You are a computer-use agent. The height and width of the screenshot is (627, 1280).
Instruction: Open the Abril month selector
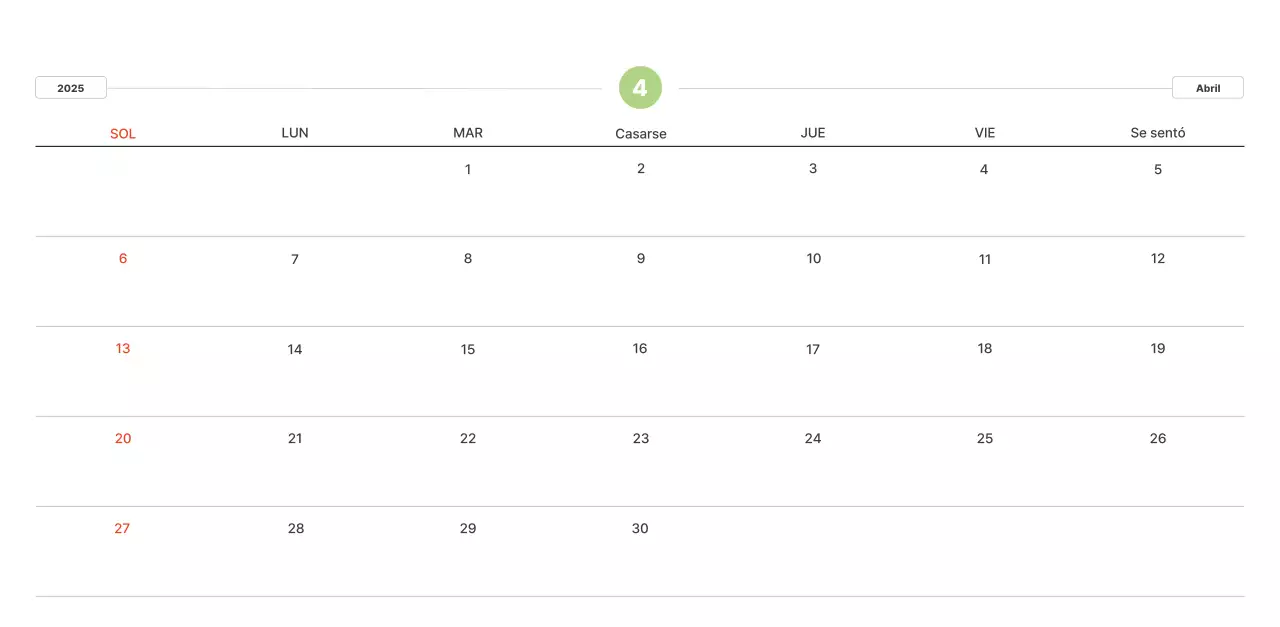(x=1207, y=88)
